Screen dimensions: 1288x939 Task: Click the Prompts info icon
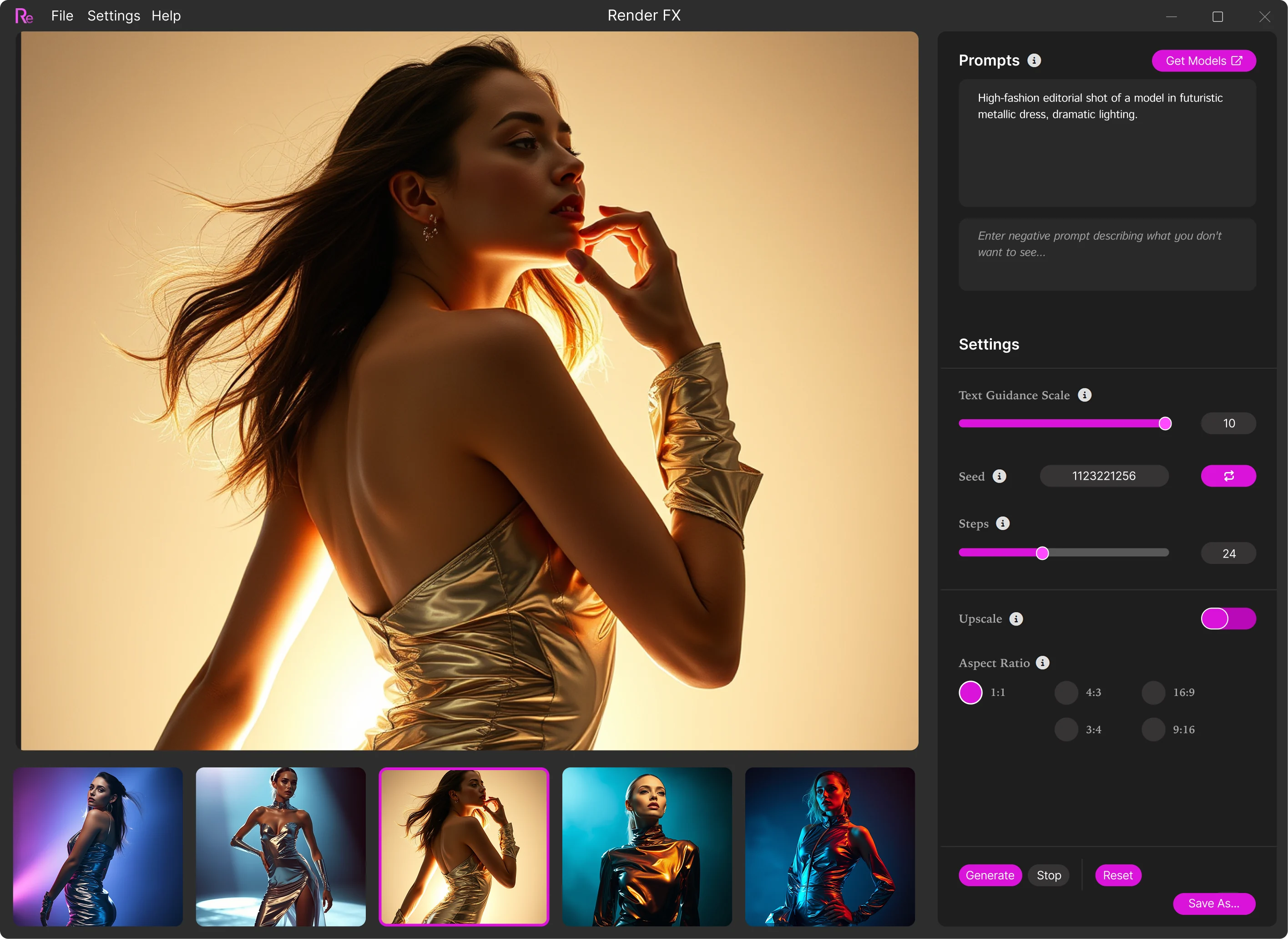(x=1034, y=60)
